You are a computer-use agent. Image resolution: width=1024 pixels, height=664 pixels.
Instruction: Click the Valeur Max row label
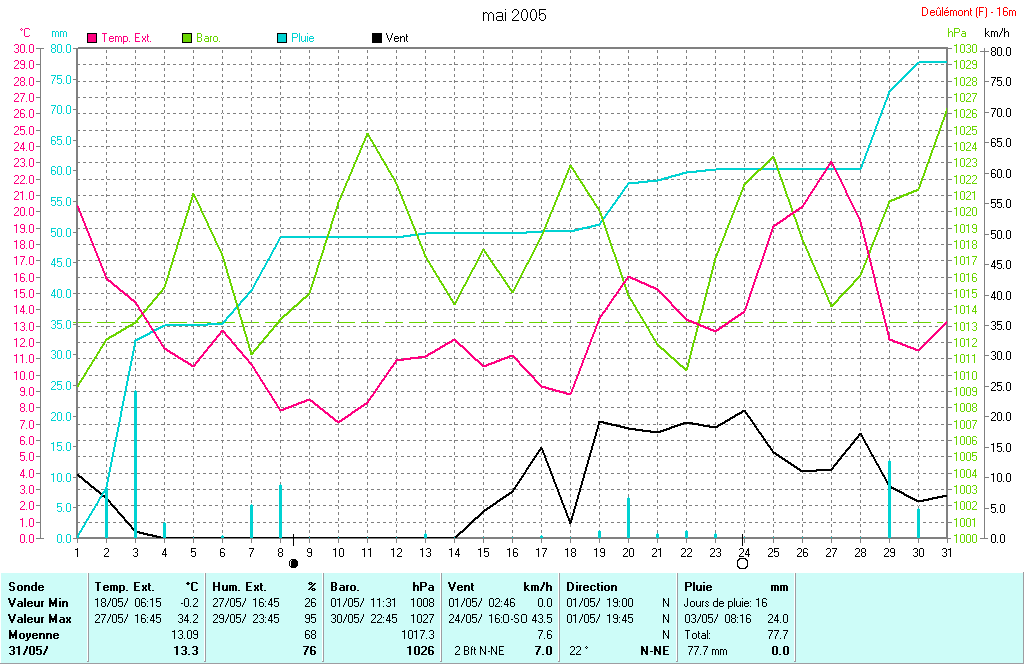pos(39,619)
